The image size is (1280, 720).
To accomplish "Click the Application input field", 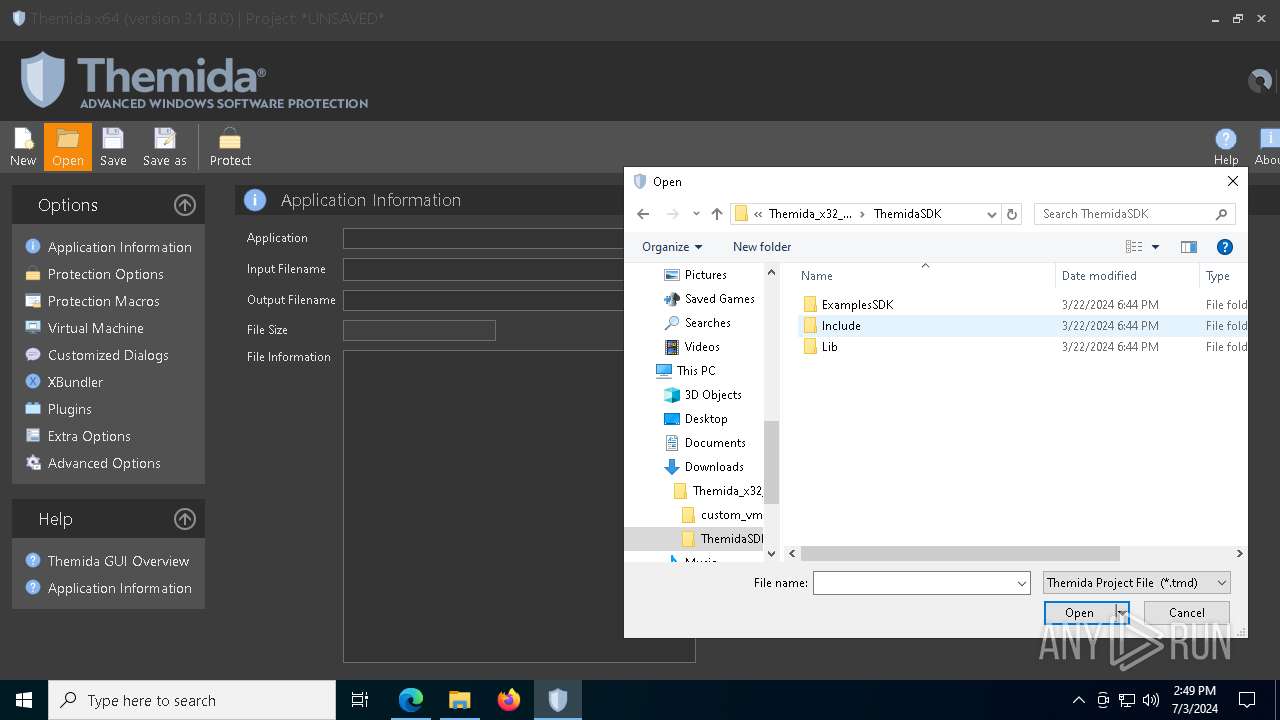I will coord(483,238).
